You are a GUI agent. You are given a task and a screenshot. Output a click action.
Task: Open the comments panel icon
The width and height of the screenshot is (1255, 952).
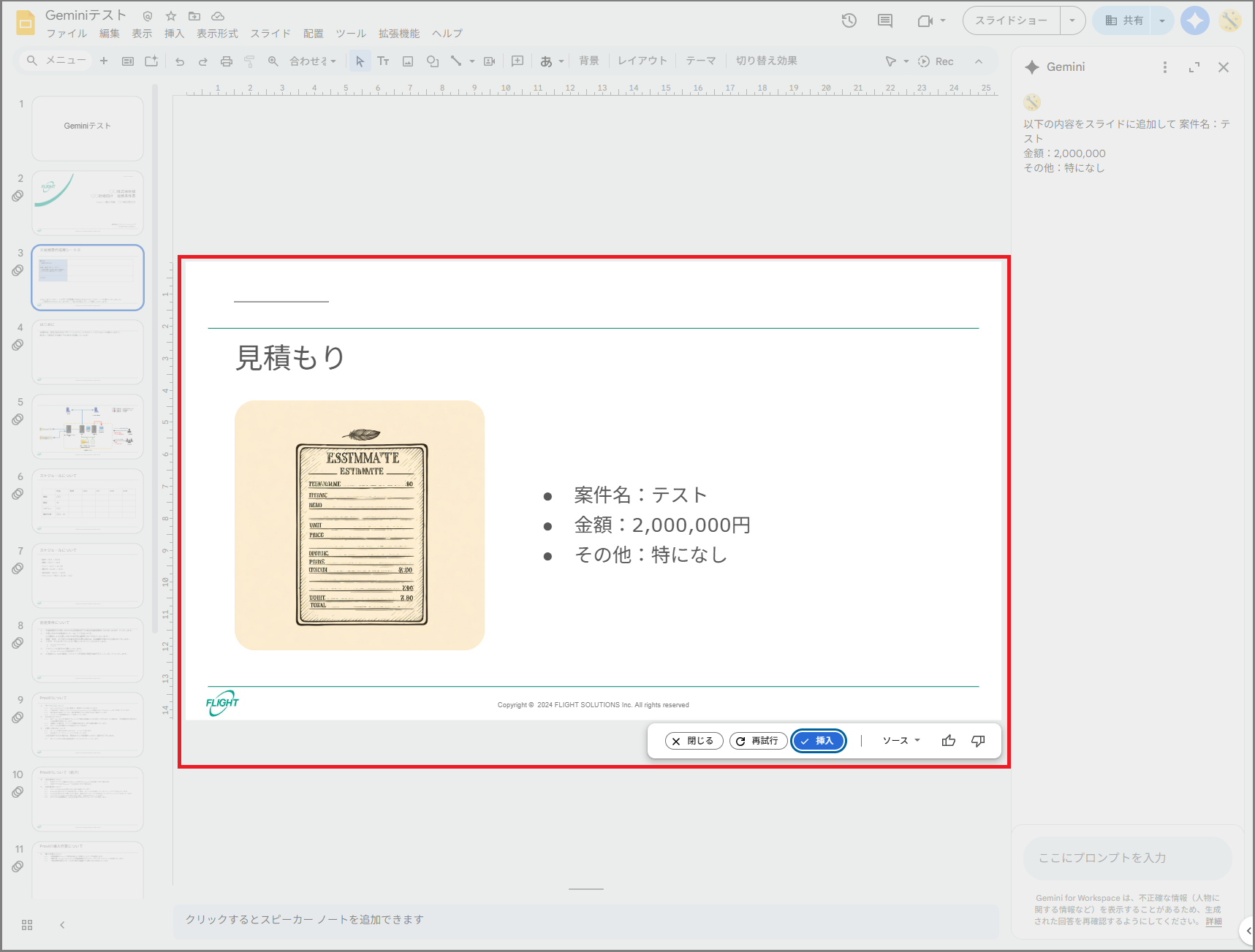(x=885, y=20)
